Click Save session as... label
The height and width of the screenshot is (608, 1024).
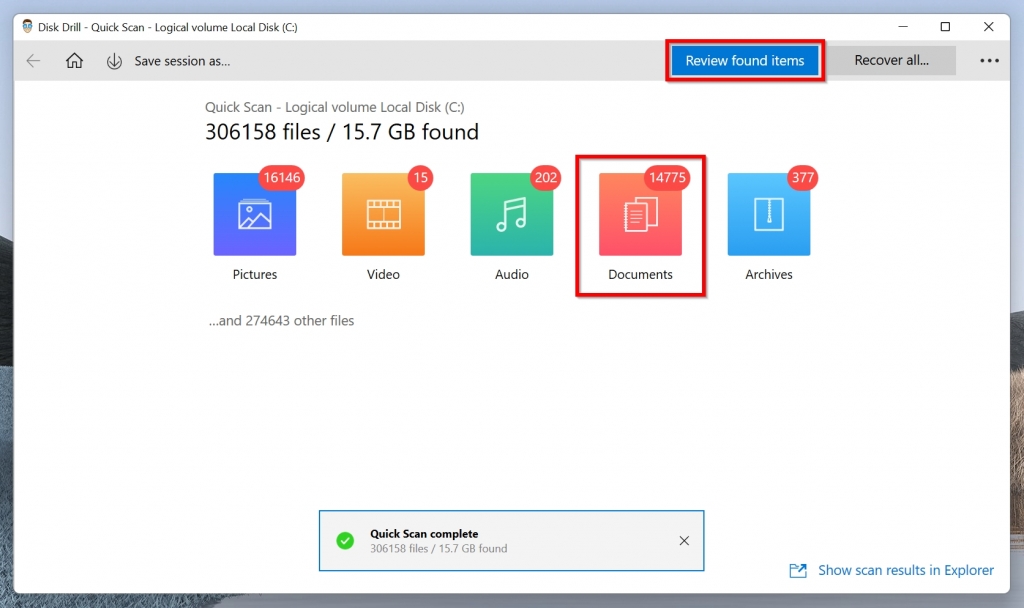tap(182, 61)
